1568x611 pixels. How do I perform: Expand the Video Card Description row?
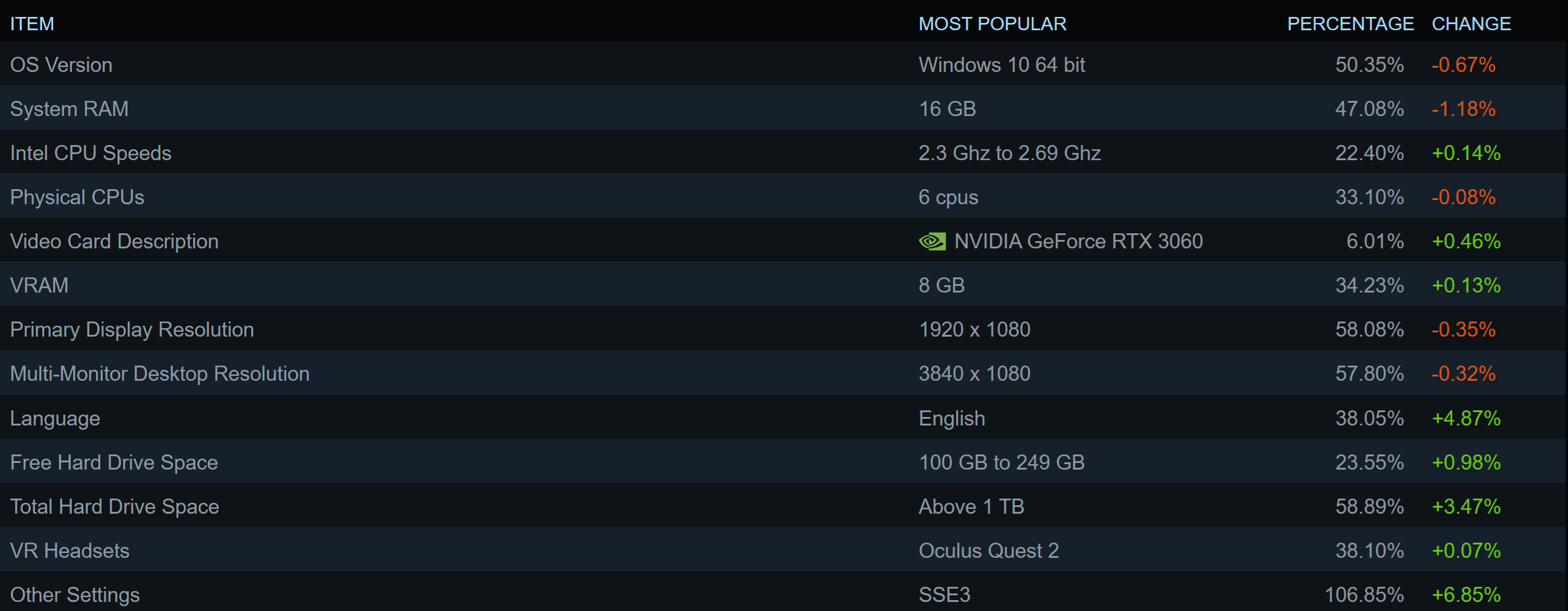coord(114,242)
